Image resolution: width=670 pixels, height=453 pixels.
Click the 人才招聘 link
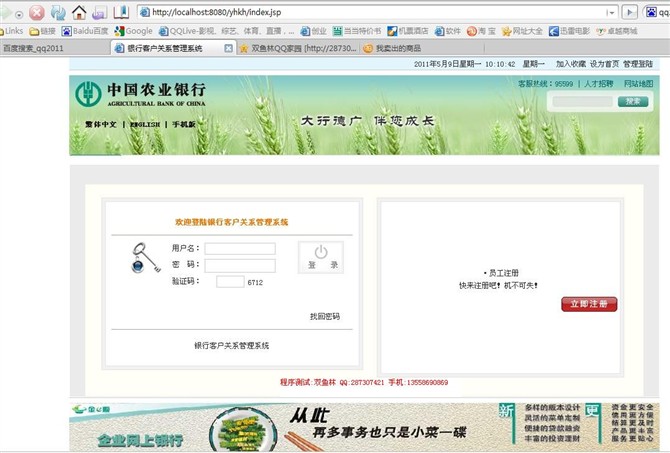pos(599,84)
